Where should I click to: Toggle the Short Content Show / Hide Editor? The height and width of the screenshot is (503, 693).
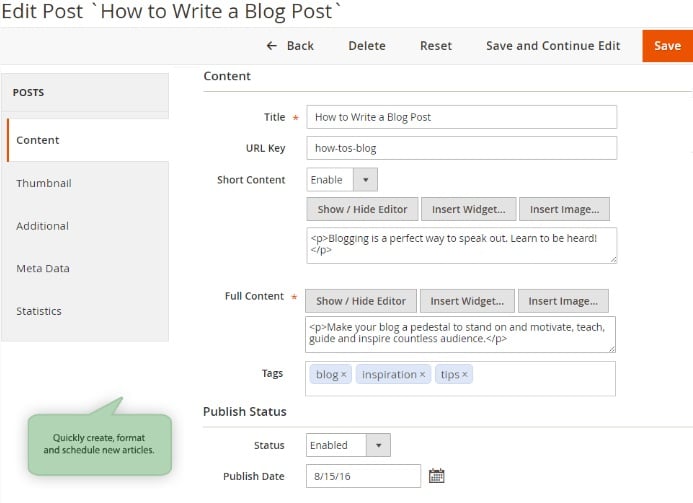pyautogui.click(x=362, y=209)
